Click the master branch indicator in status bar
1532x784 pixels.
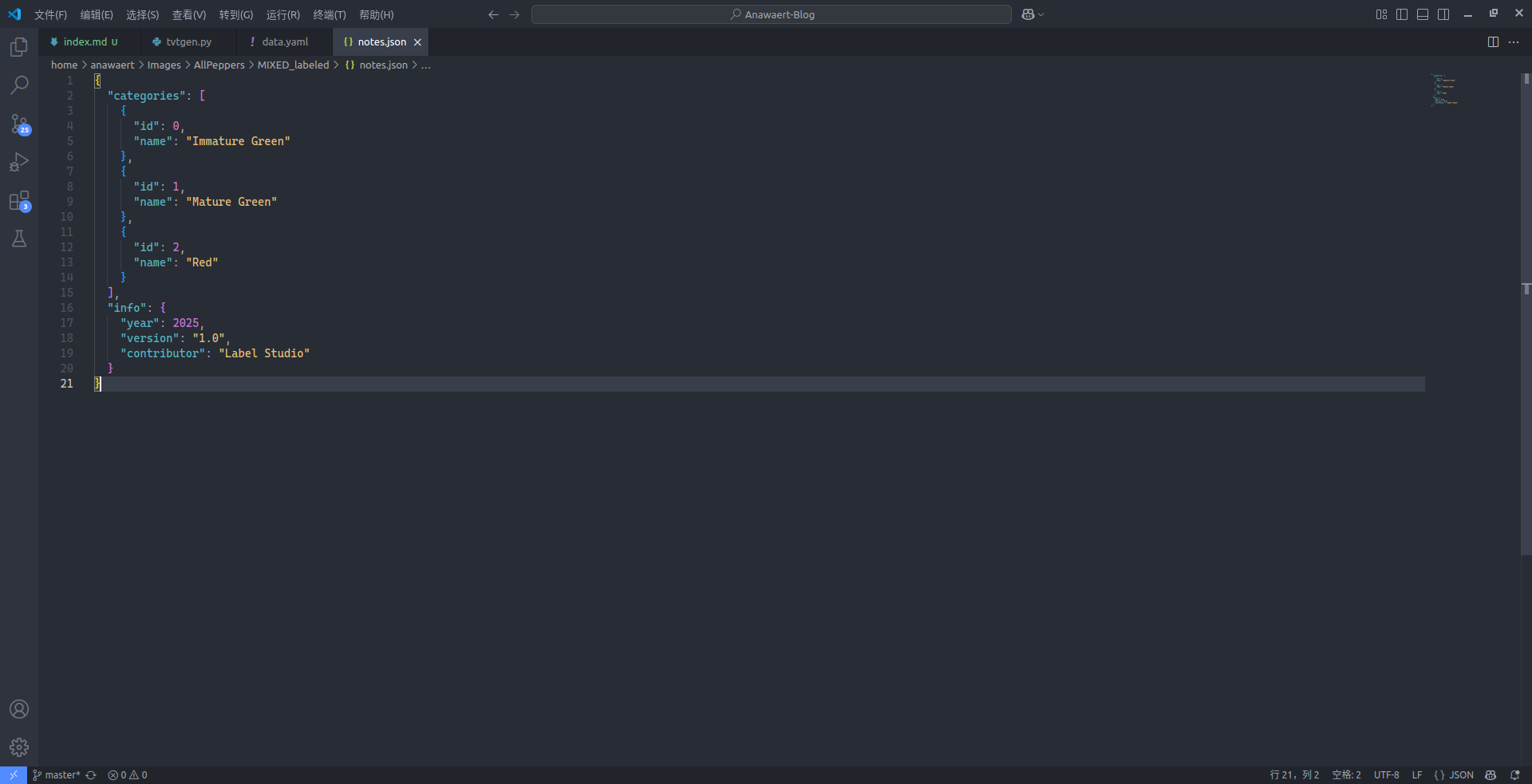click(x=57, y=775)
